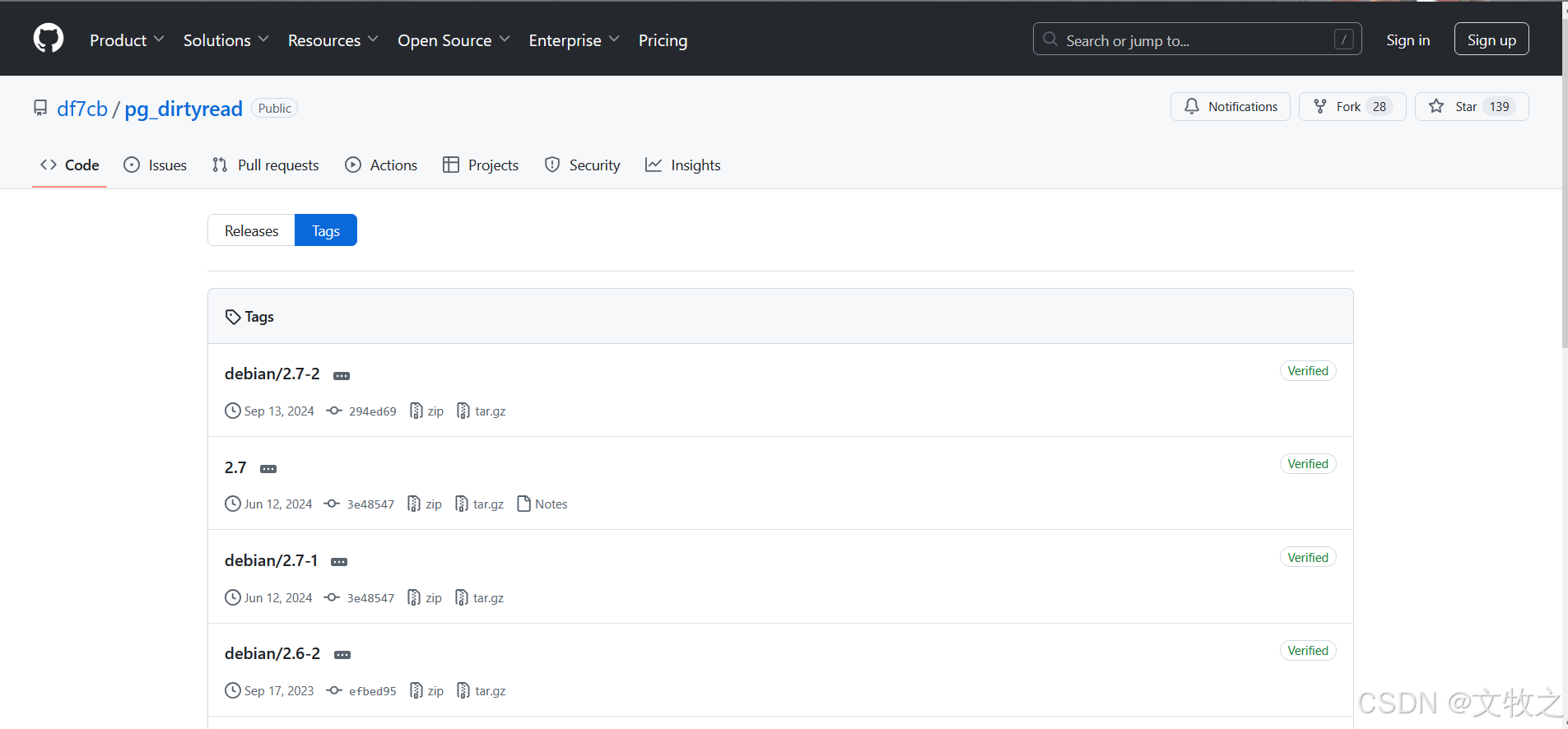The height and width of the screenshot is (729, 1568).
Task: Click the 139 star count
Action: pos(1500,107)
